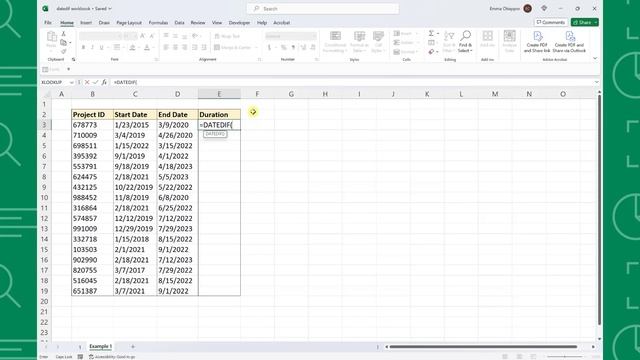Decrease font size with small A icon
This screenshot has width=640, height=360.
pyautogui.click(x=152, y=36)
